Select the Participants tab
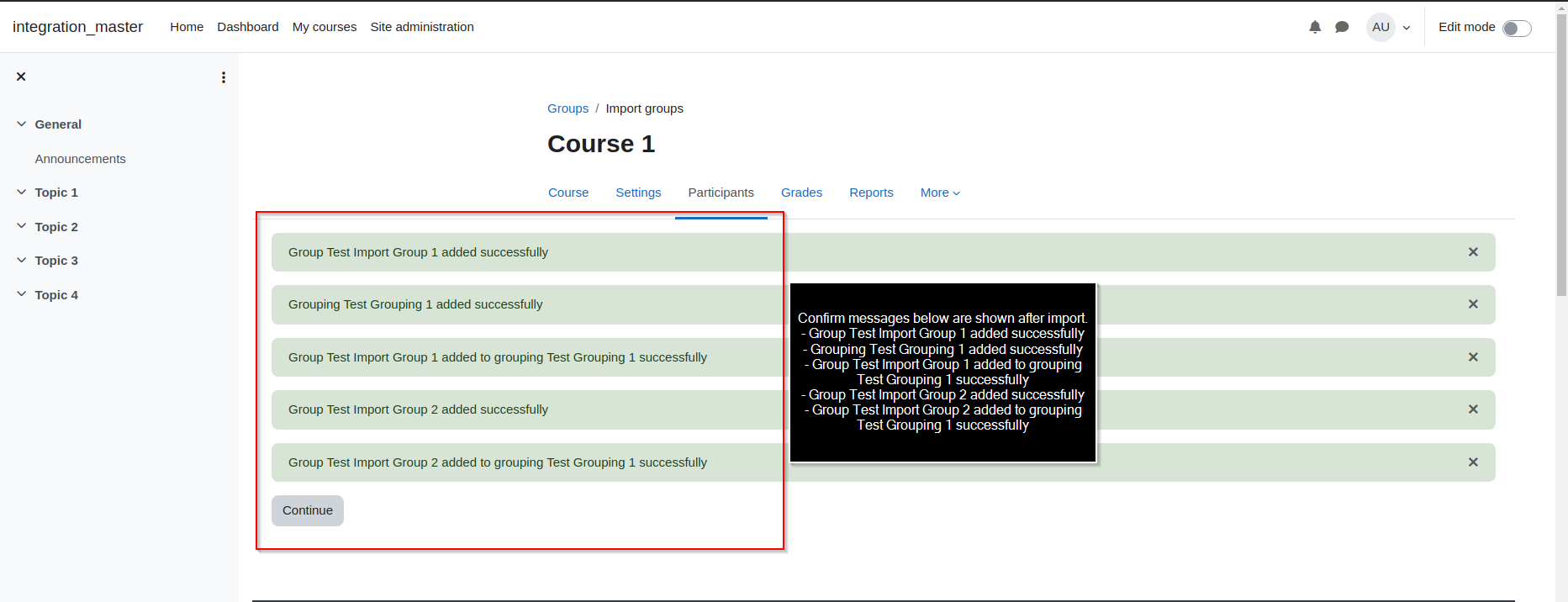 pos(721,193)
